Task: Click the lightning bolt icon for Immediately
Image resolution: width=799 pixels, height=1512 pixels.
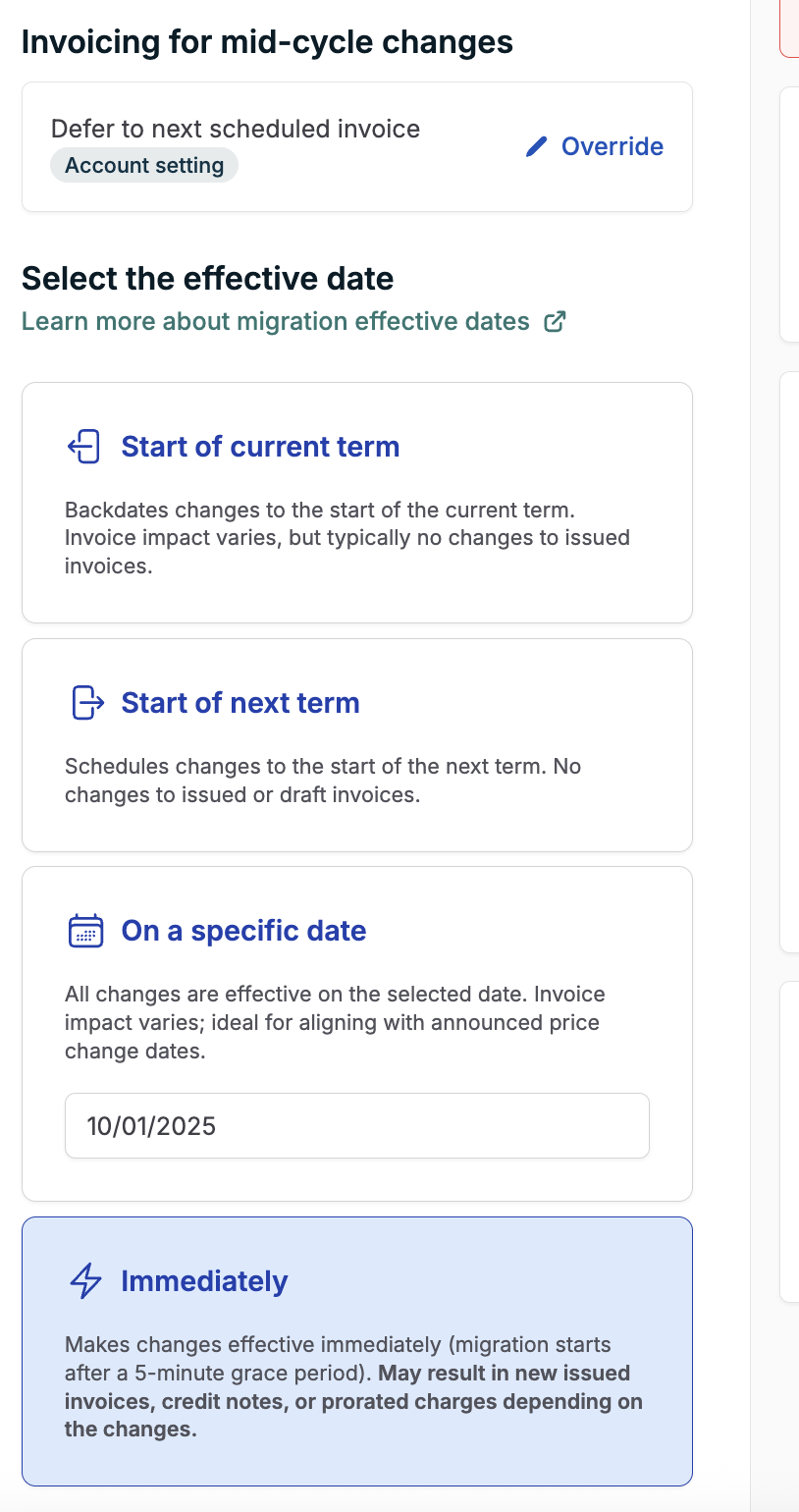Action: pos(86,1281)
